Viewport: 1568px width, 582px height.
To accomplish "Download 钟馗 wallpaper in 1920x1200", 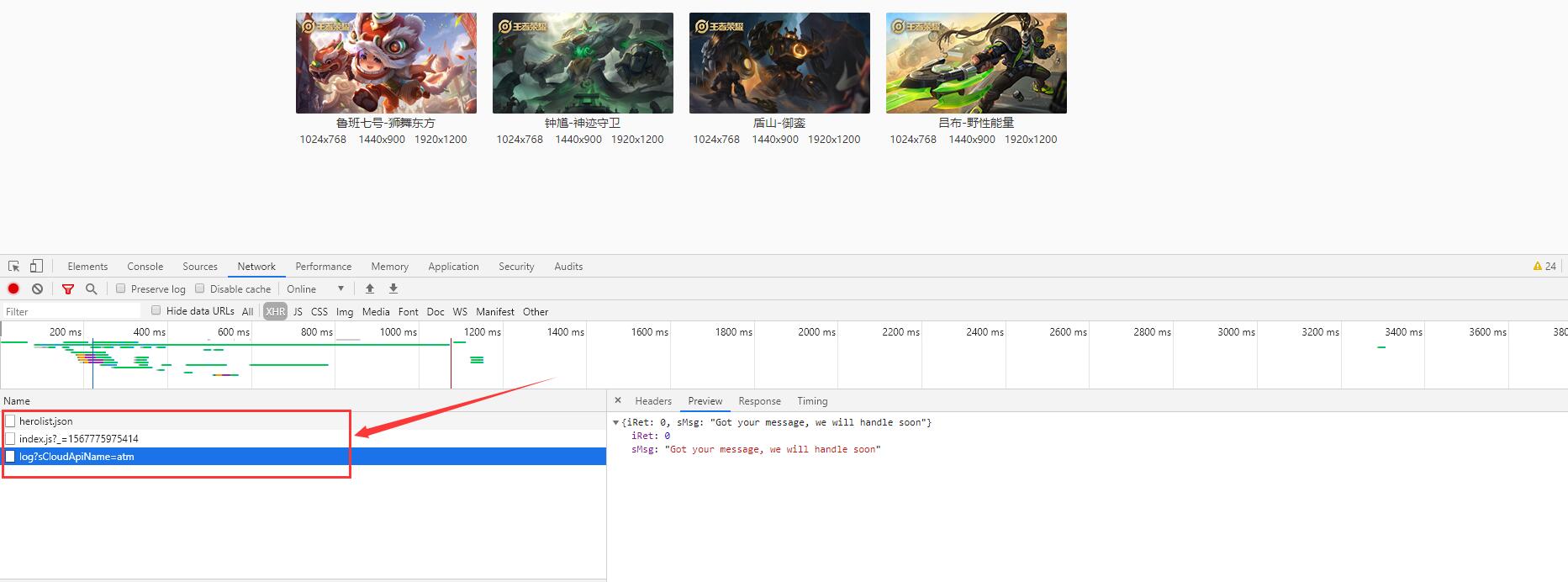I will 637,140.
